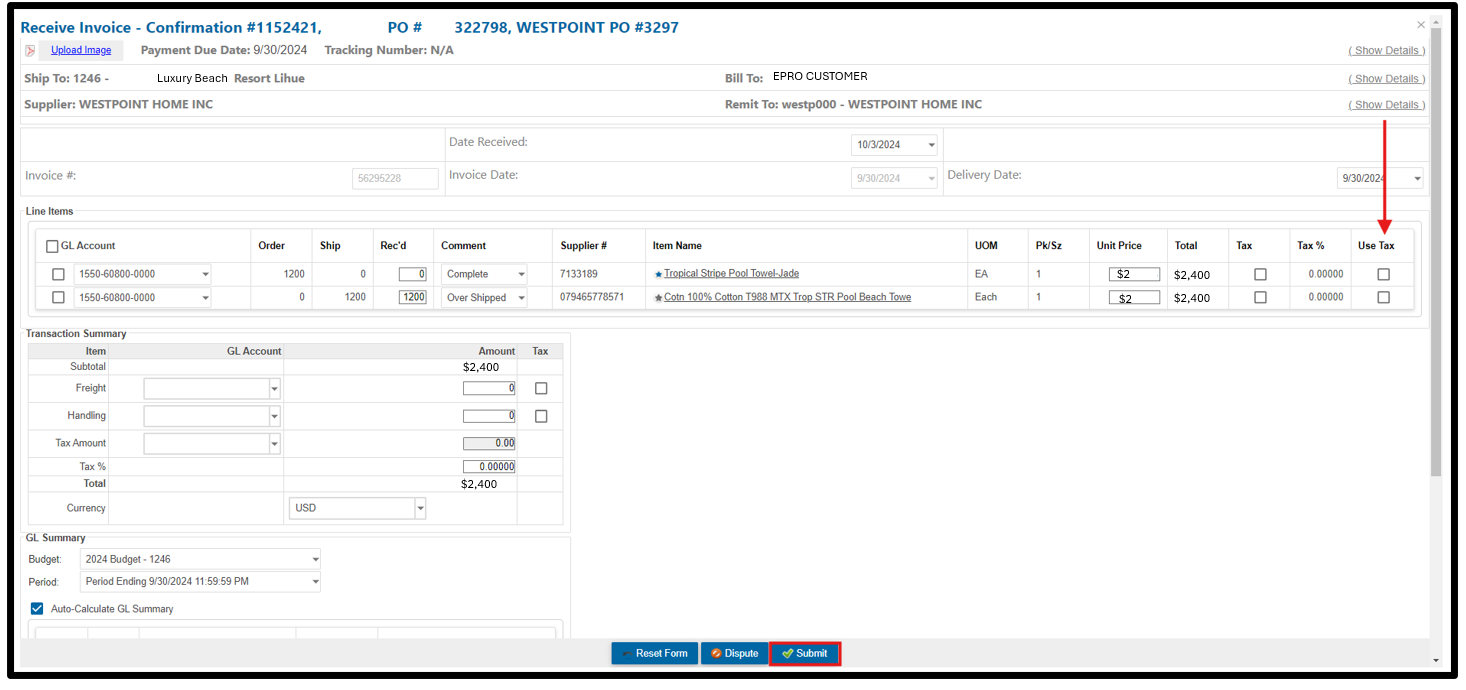Close the Receive Invoice dialog with X
The image size is (1466, 690).
[x=1421, y=25]
